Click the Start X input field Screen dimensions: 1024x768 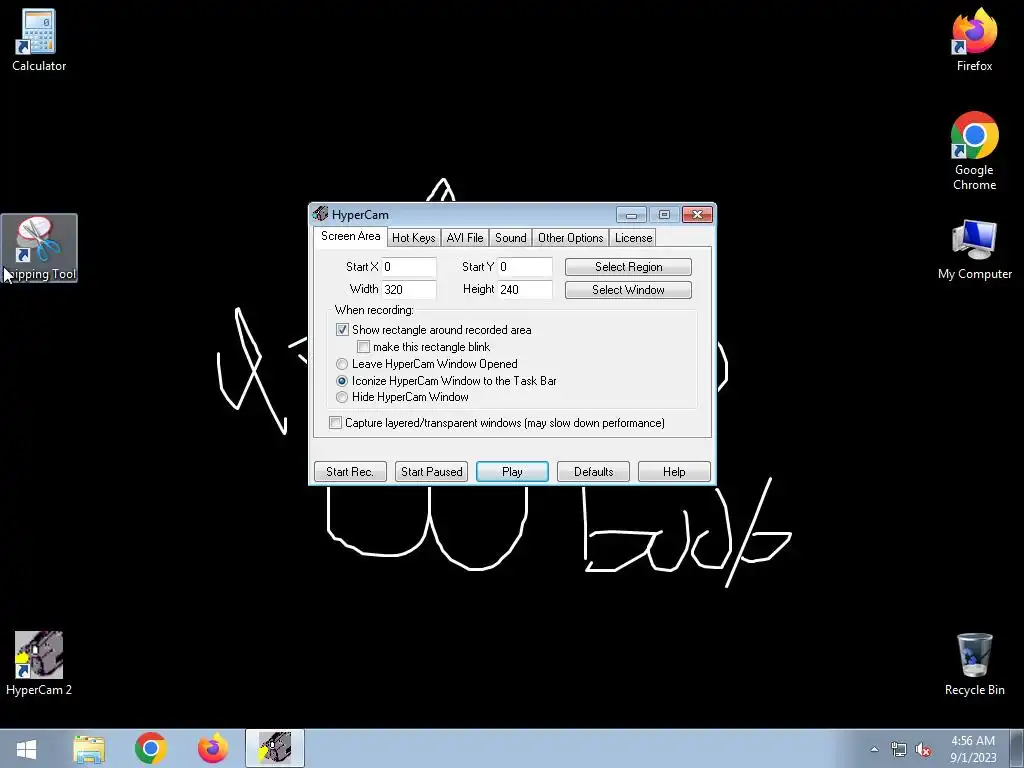[409, 266]
